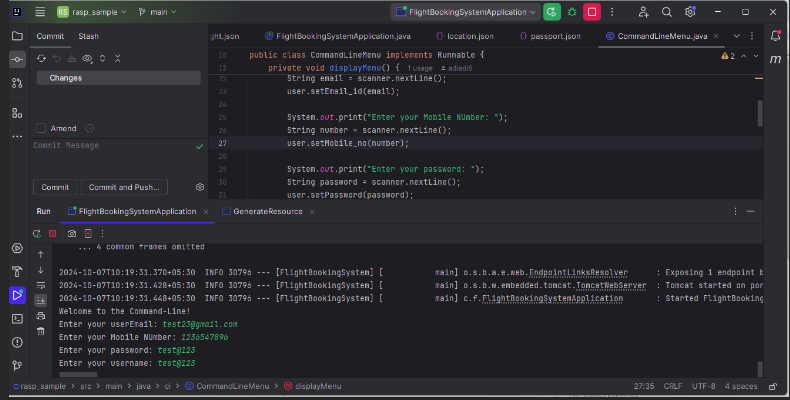
Task: Click in the Commit Message field
Action: (x=119, y=159)
